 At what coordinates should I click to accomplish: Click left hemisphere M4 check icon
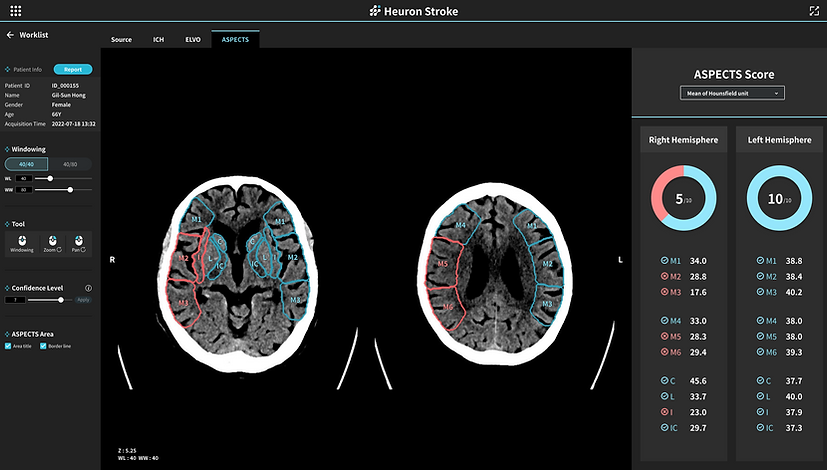(x=761, y=321)
